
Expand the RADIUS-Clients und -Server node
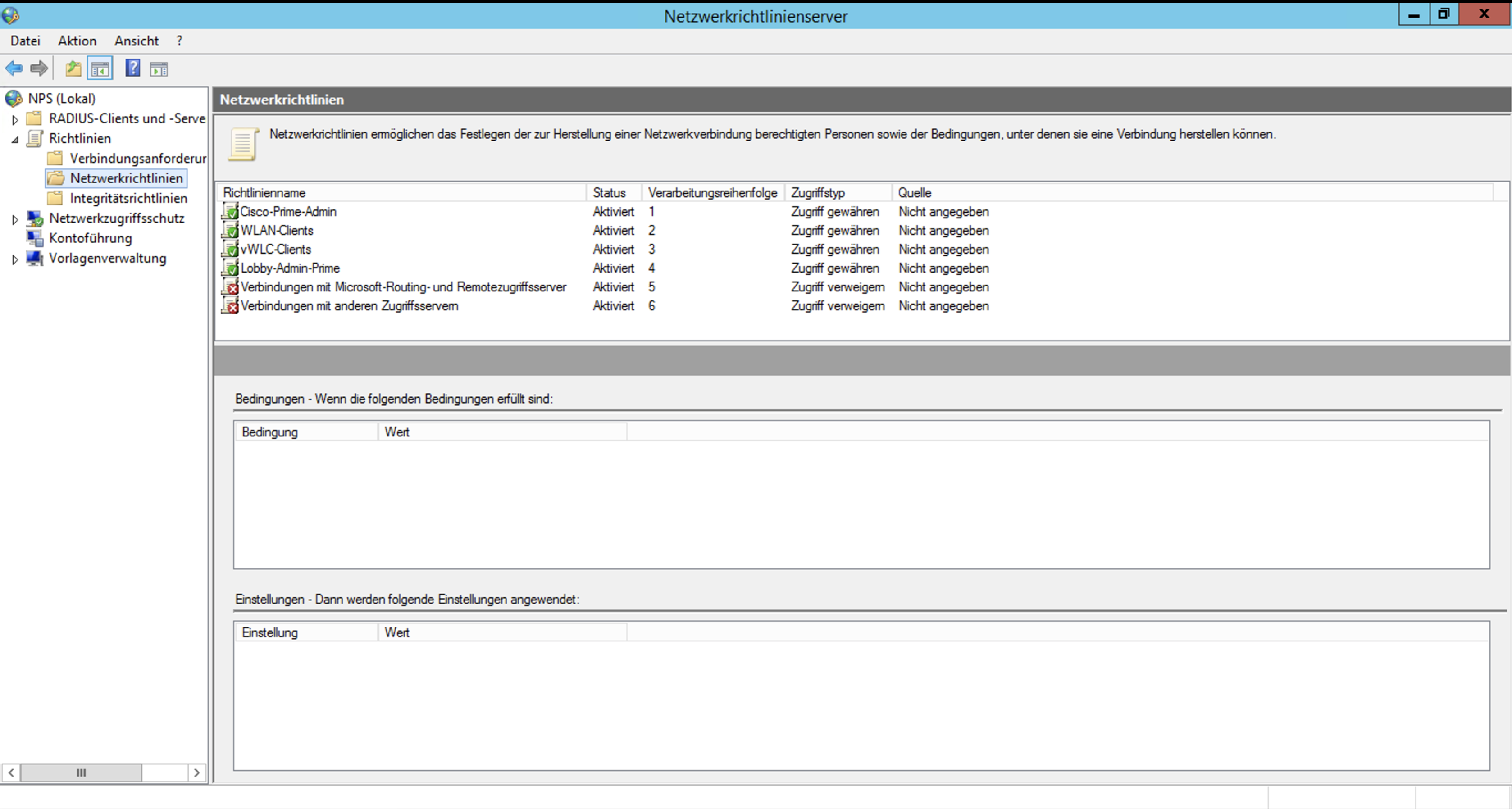coord(15,120)
